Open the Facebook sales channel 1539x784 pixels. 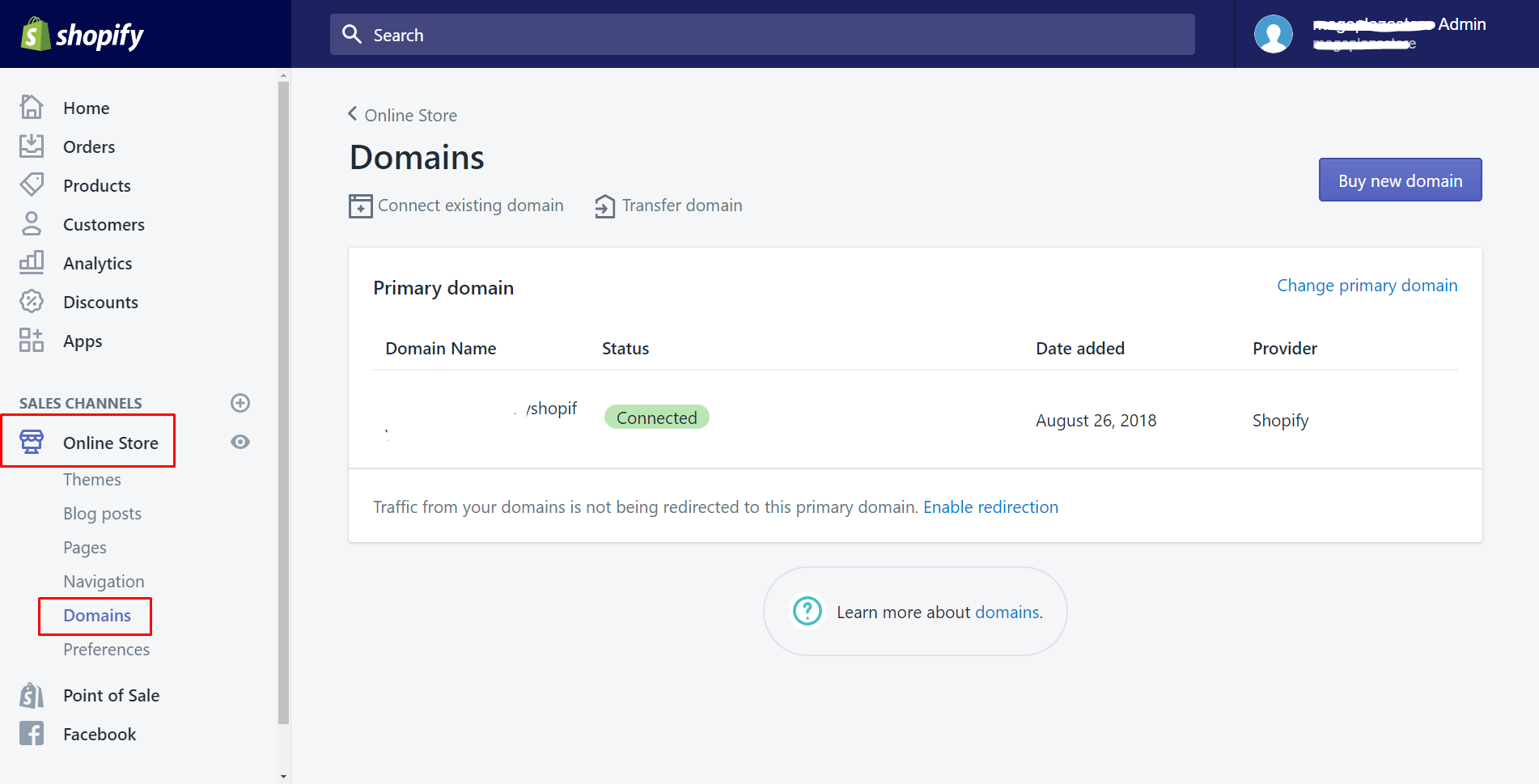coord(99,733)
